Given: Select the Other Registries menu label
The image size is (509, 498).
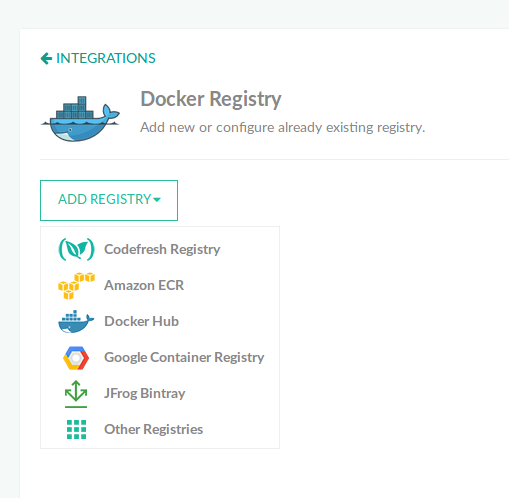Looking at the screenshot, I should [x=153, y=429].
